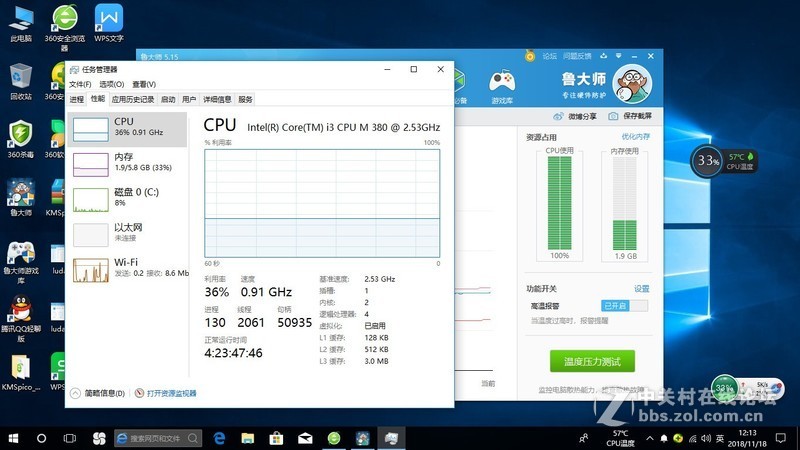
Task: Click the green 33% floating ball near tray
Action: pyautogui.click(x=725, y=388)
